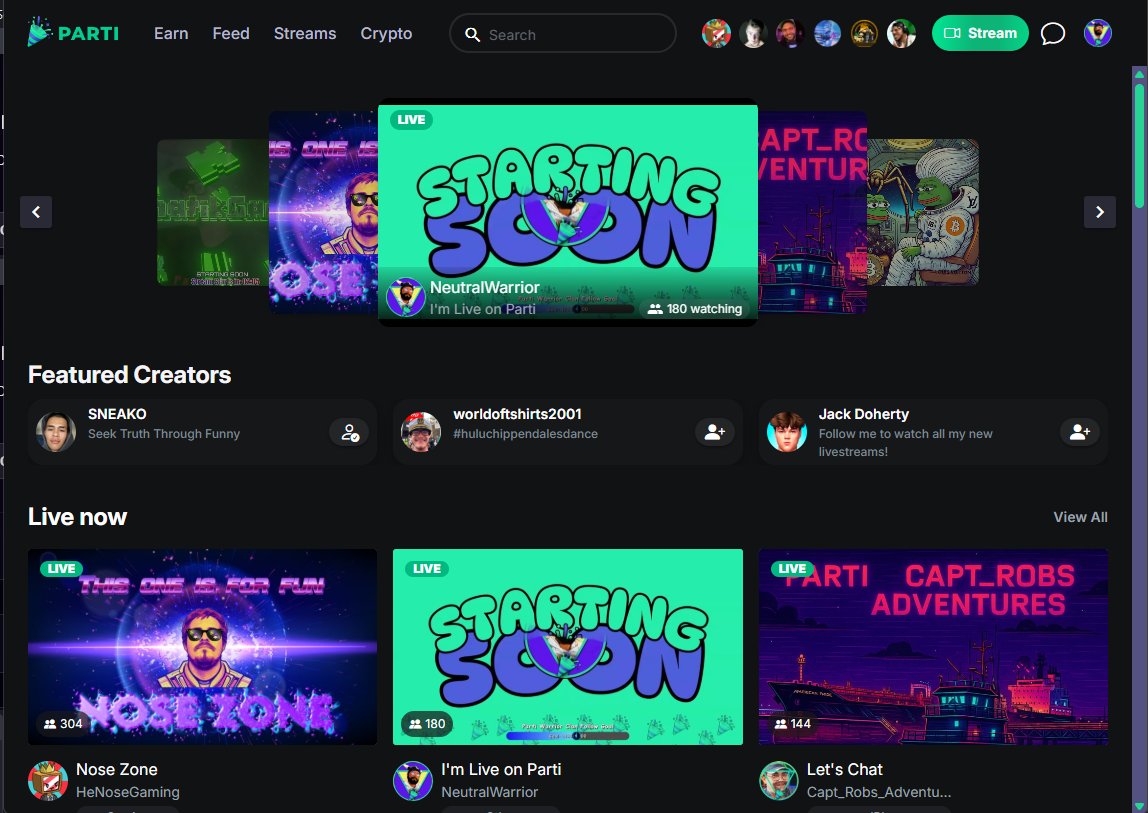Screen dimensions: 1148x813
Task: Open the Crypto menu item
Action: coord(386,34)
